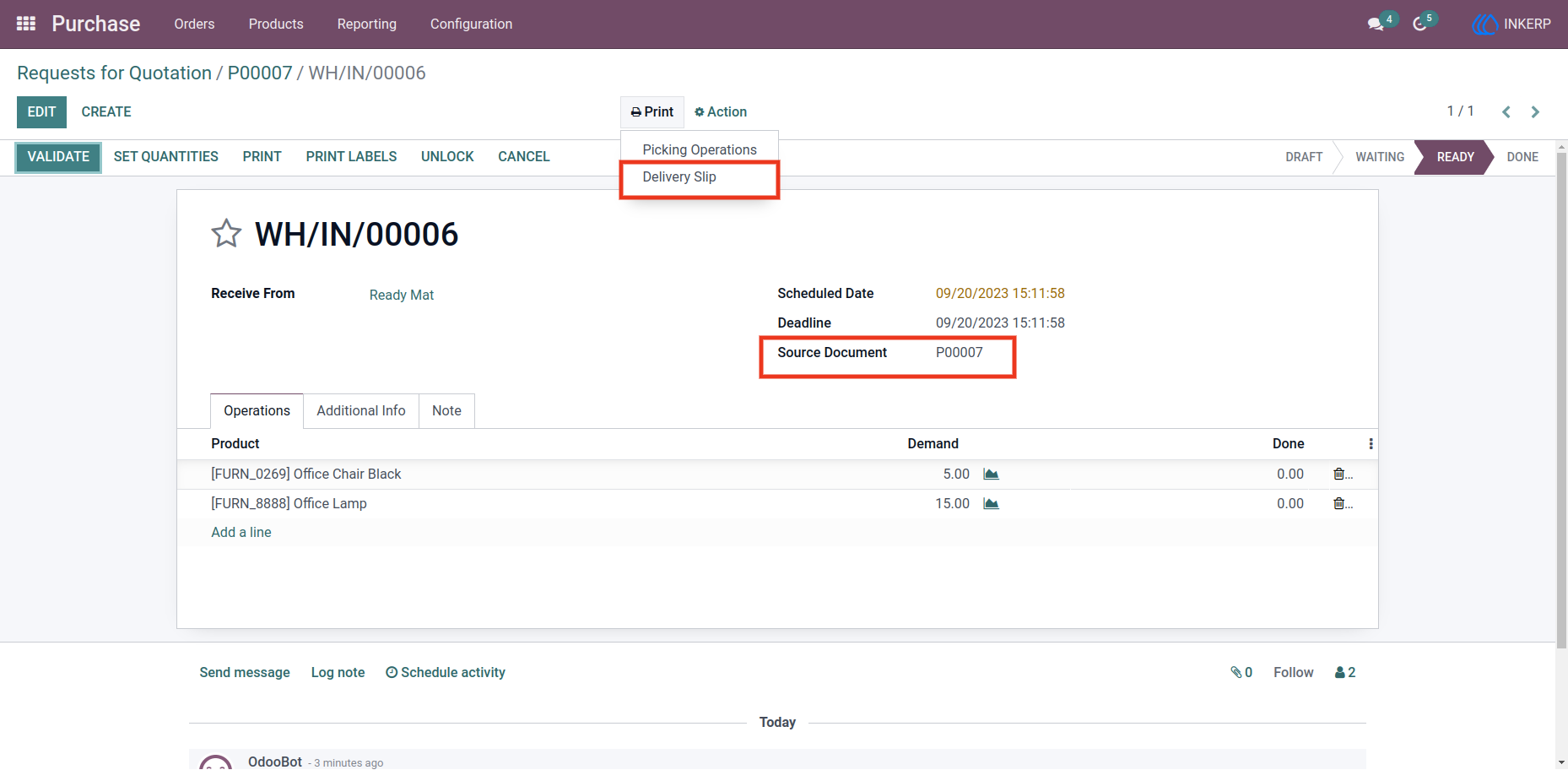Click Log note in chatter
1568x770 pixels.
[x=338, y=673]
